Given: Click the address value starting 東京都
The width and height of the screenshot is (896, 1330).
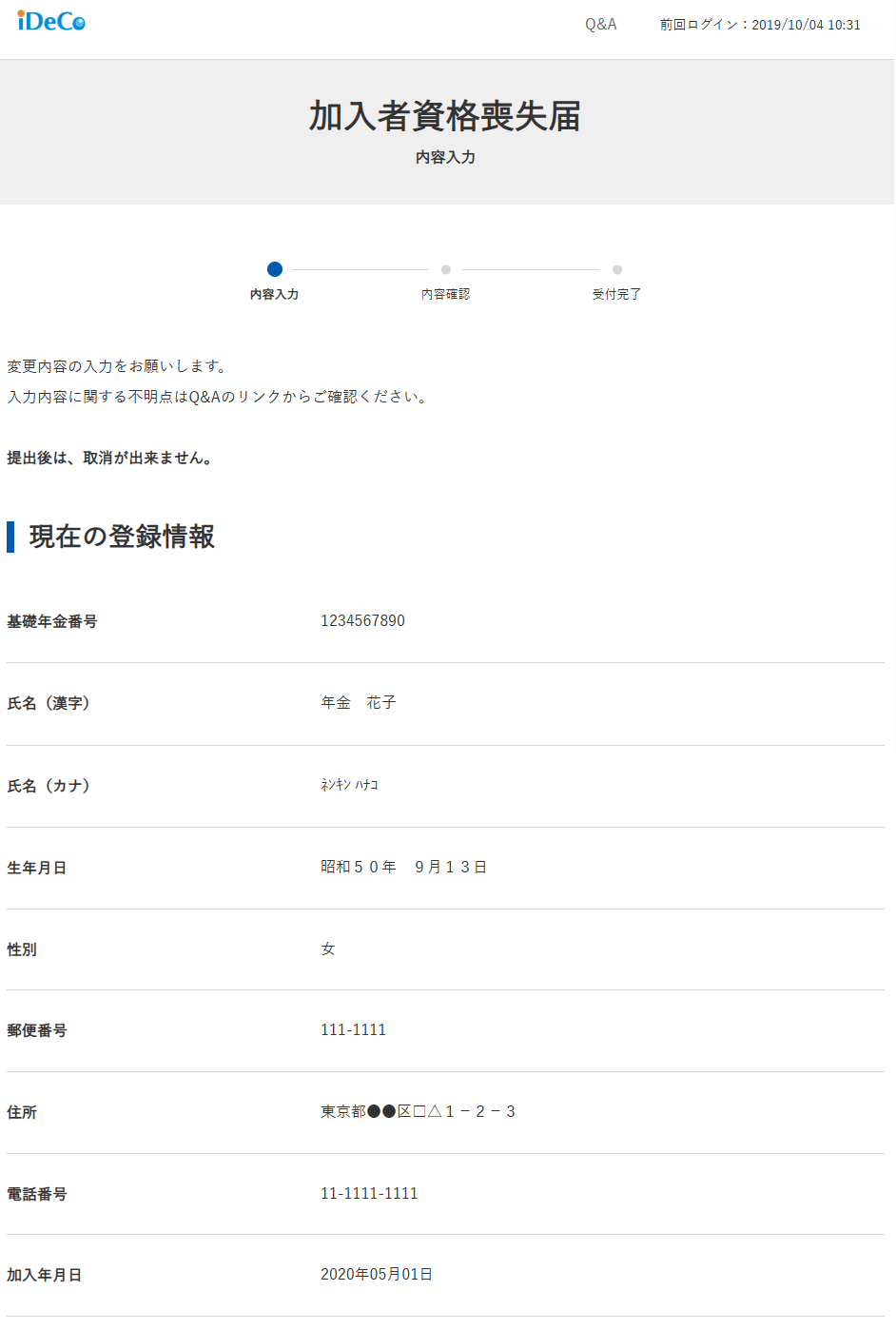Looking at the screenshot, I should (x=418, y=1112).
